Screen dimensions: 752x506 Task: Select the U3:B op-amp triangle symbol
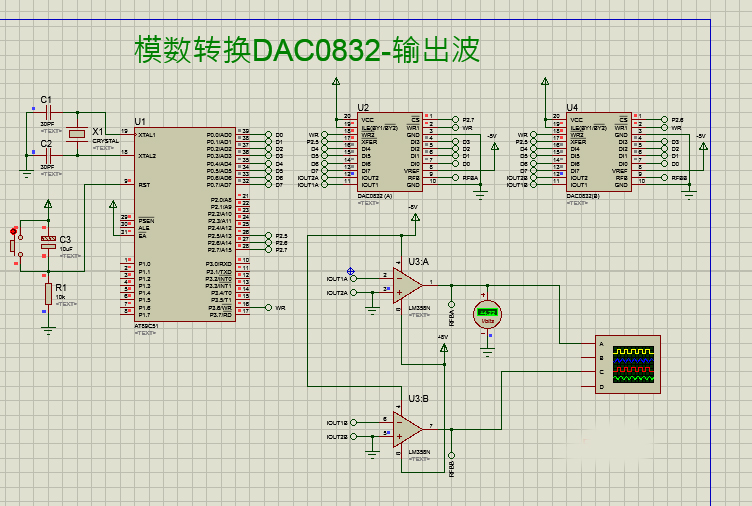[407, 429]
